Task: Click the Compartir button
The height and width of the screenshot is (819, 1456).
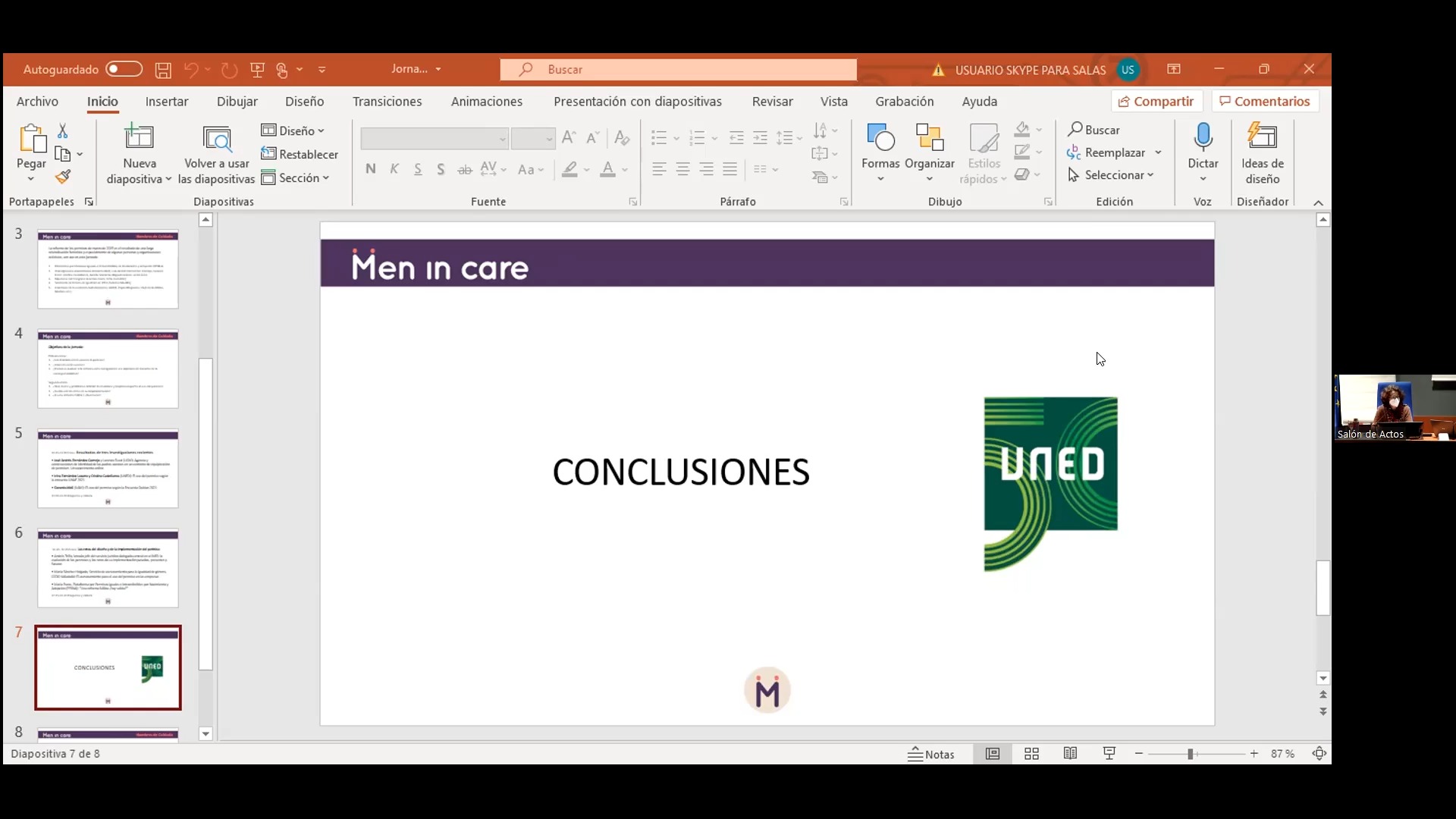Action: click(x=1156, y=102)
